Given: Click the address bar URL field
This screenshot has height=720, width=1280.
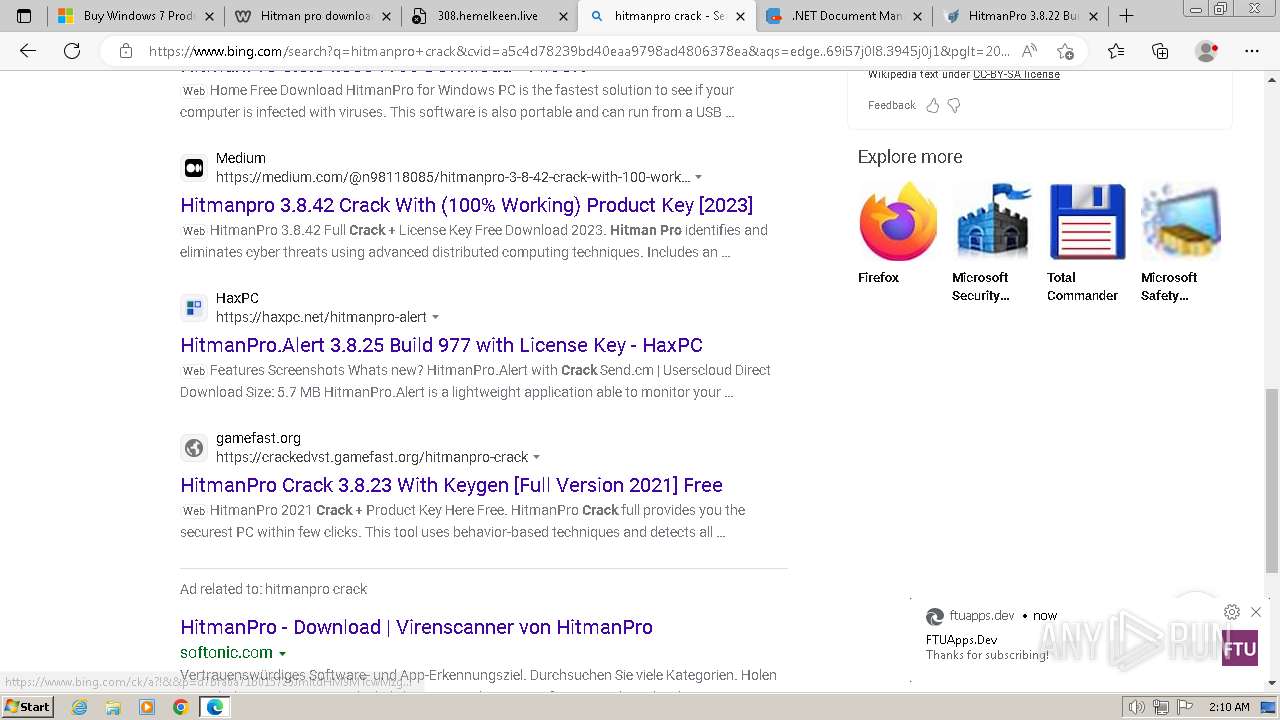Looking at the screenshot, I should 578,51.
